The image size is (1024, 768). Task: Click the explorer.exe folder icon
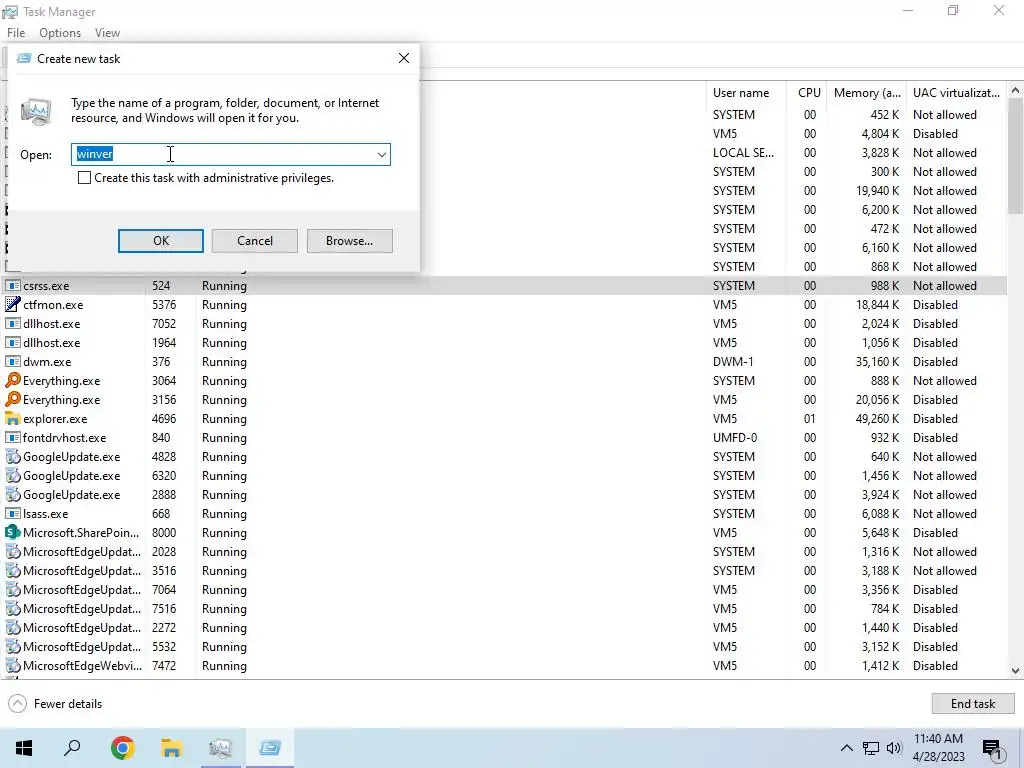click(x=12, y=419)
